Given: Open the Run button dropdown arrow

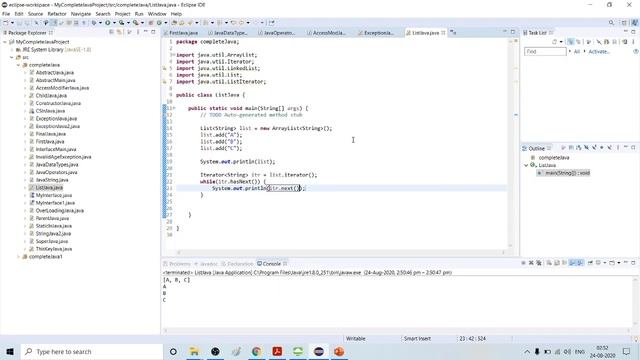Looking at the screenshot, I should tap(114, 23).
